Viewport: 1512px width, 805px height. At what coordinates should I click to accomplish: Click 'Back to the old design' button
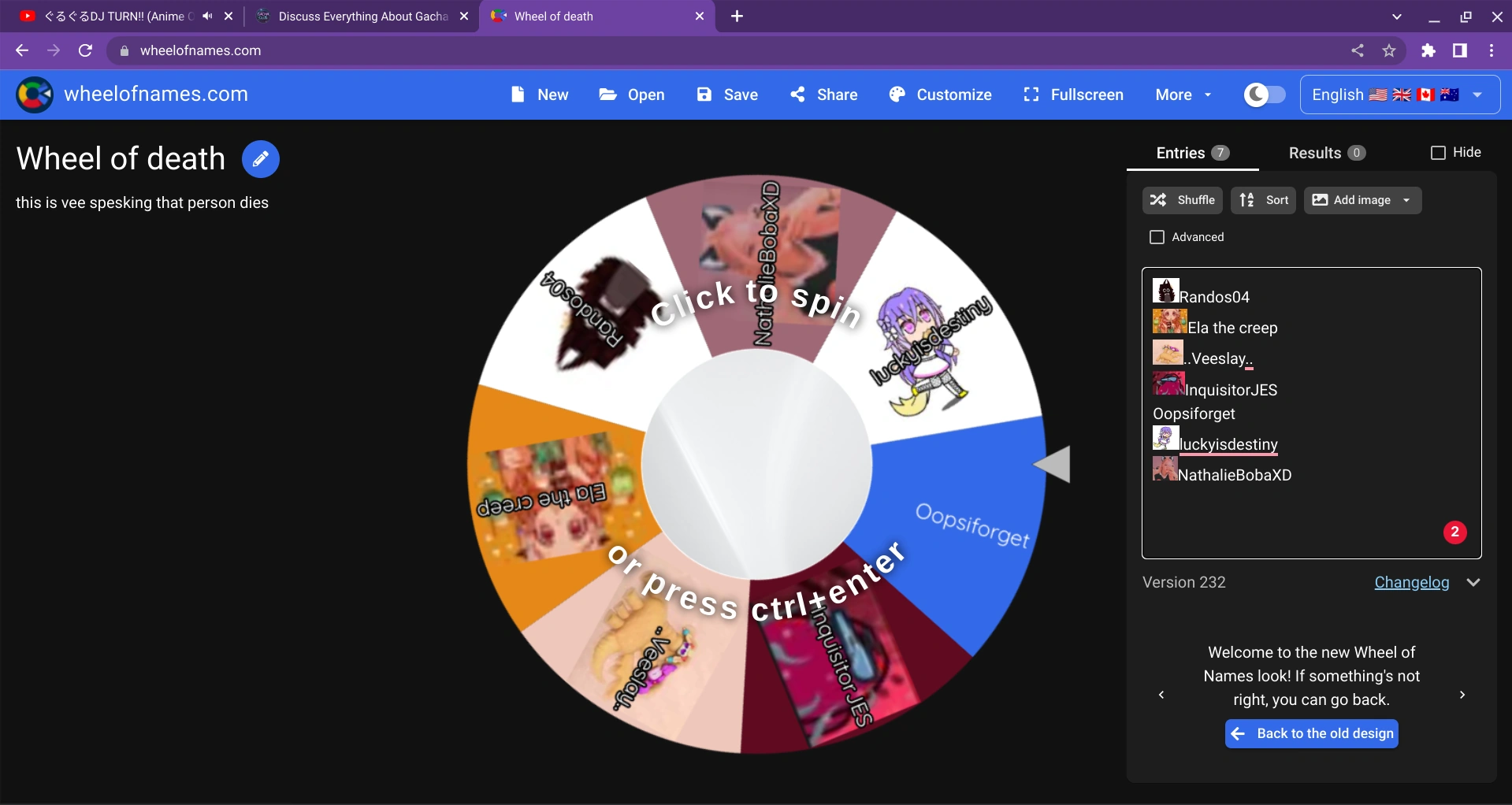click(x=1310, y=733)
